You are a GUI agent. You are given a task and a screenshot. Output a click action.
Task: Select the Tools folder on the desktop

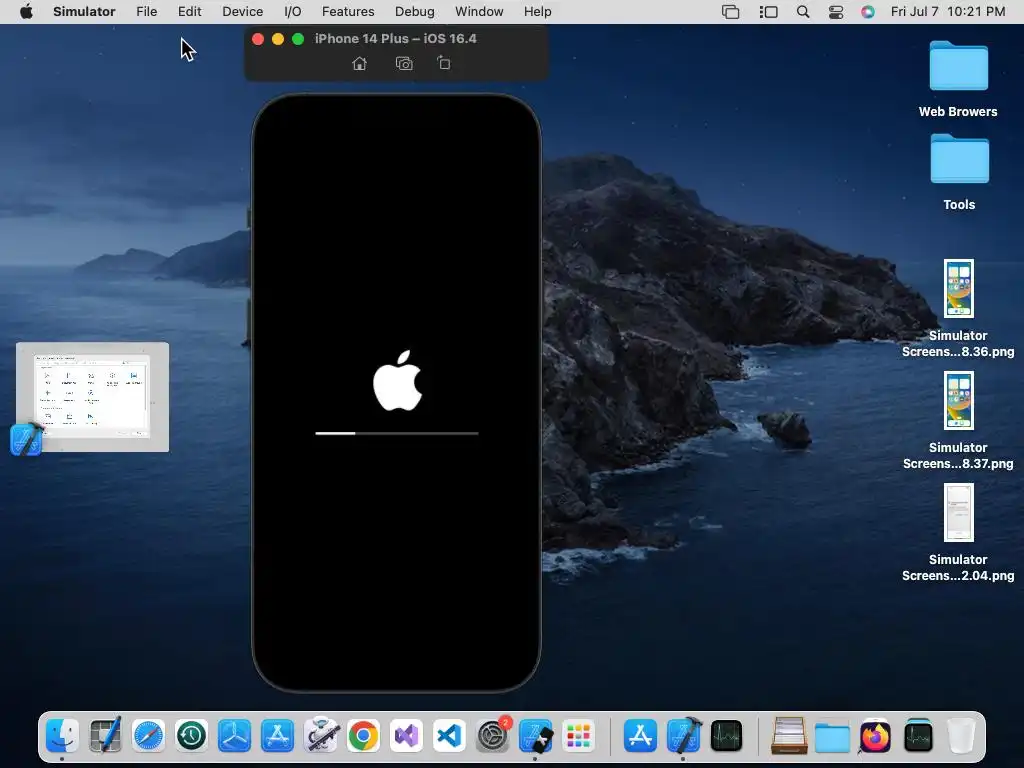pyautogui.click(x=959, y=172)
